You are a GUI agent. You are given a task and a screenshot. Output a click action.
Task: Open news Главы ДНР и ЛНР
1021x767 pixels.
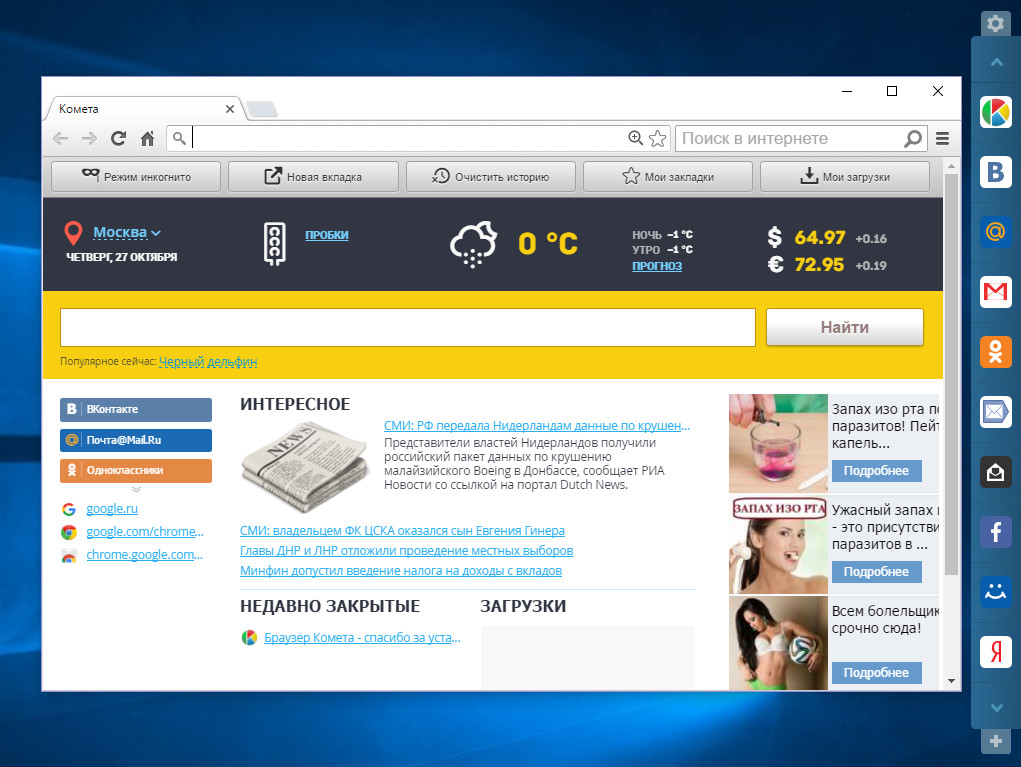coord(406,550)
